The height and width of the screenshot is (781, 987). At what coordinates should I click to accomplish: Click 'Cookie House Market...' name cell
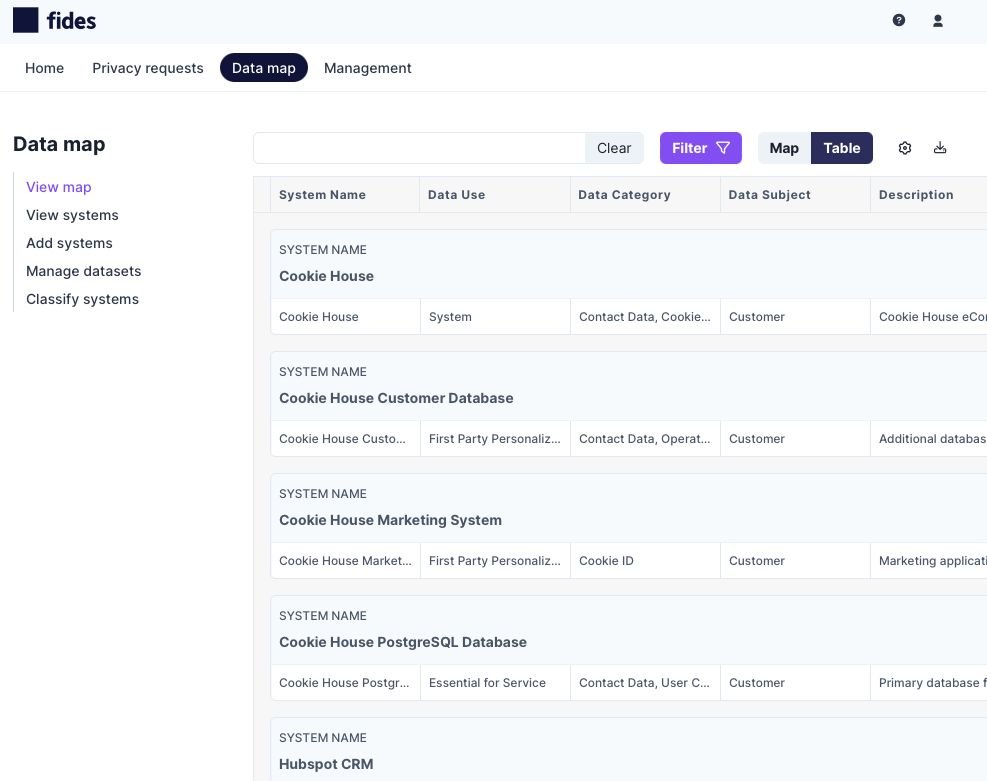(x=346, y=561)
